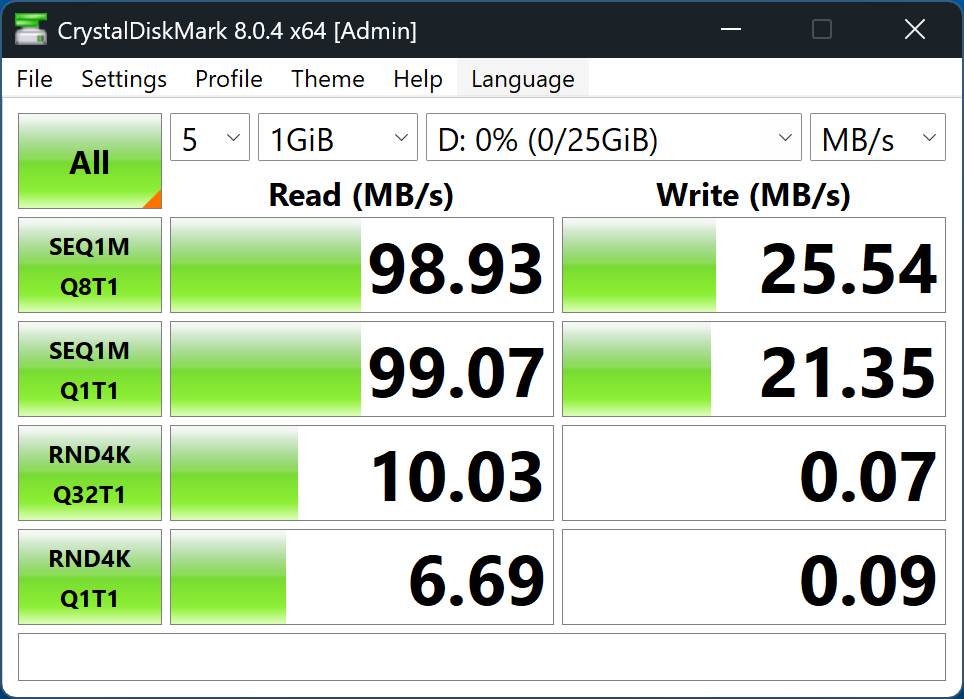
Task: Minimize the CrystalDiskMark window
Action: (x=730, y=29)
